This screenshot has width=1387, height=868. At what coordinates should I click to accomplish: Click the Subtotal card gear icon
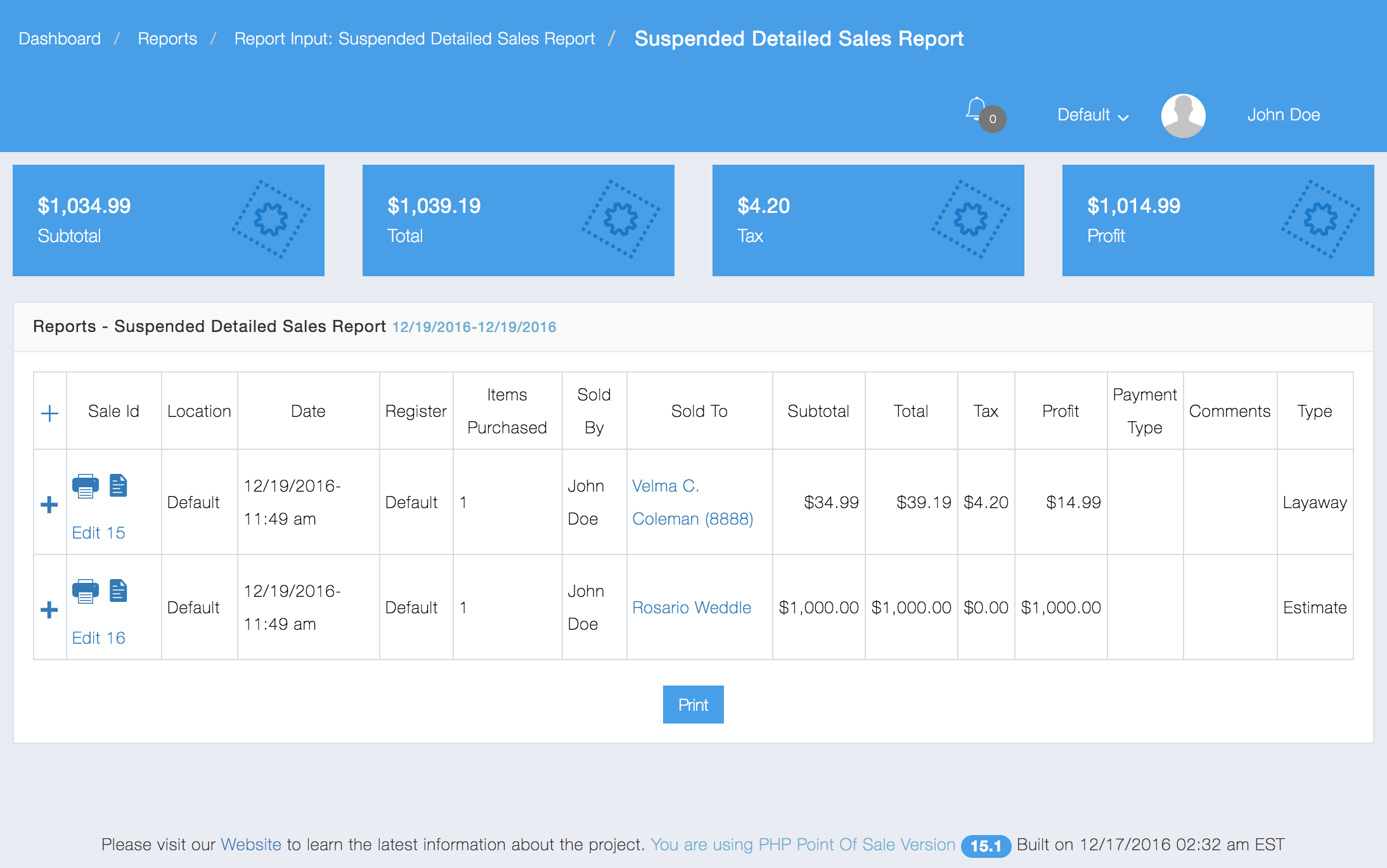tap(271, 219)
